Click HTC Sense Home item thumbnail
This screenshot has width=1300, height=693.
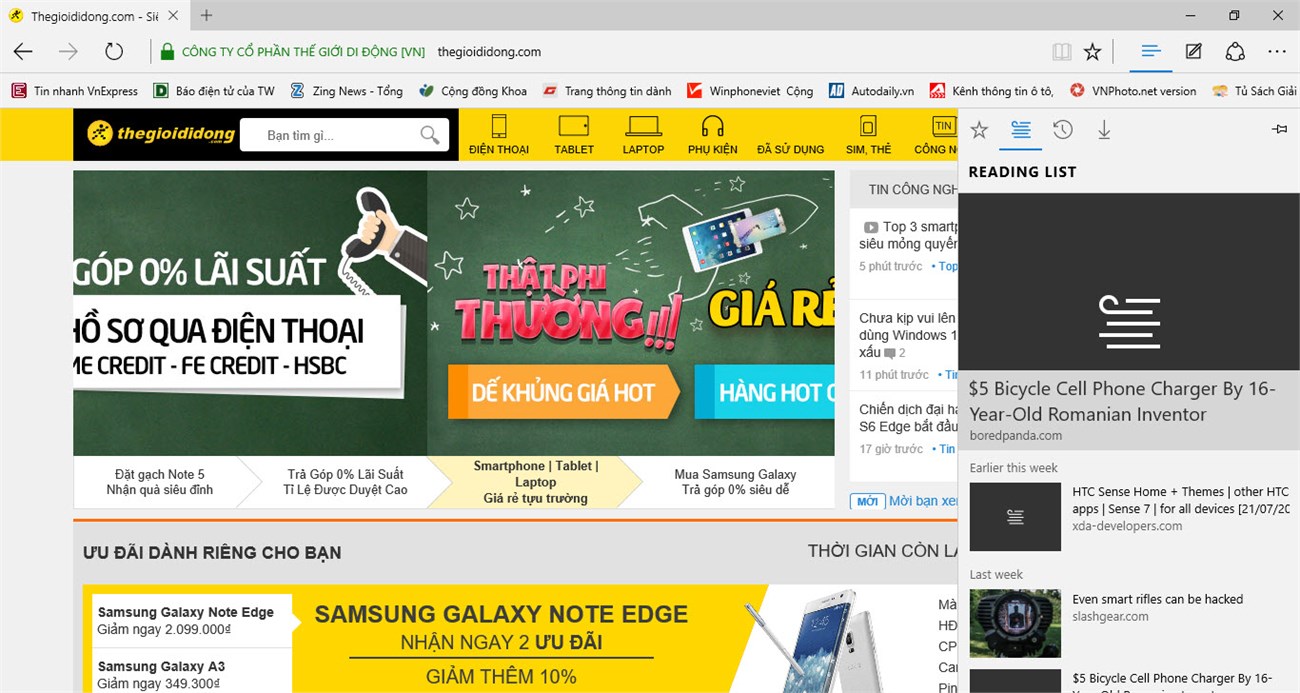click(x=1015, y=517)
